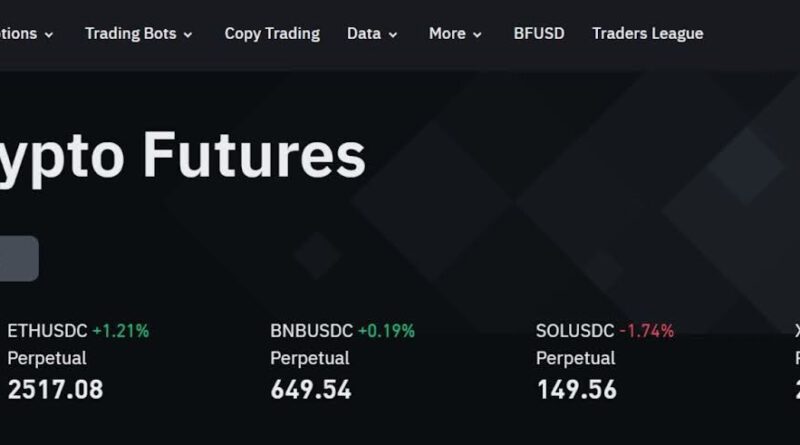Open the Copy Trading menu item
Screen dimensions: 800x445
pos(272,33)
